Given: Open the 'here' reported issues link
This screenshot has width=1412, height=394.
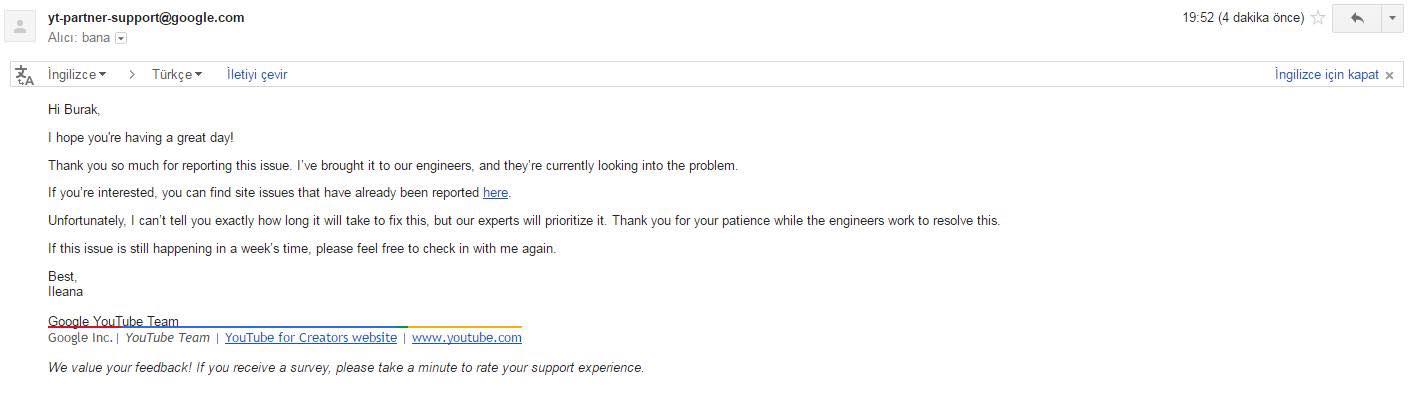Looking at the screenshot, I should click(x=496, y=193).
